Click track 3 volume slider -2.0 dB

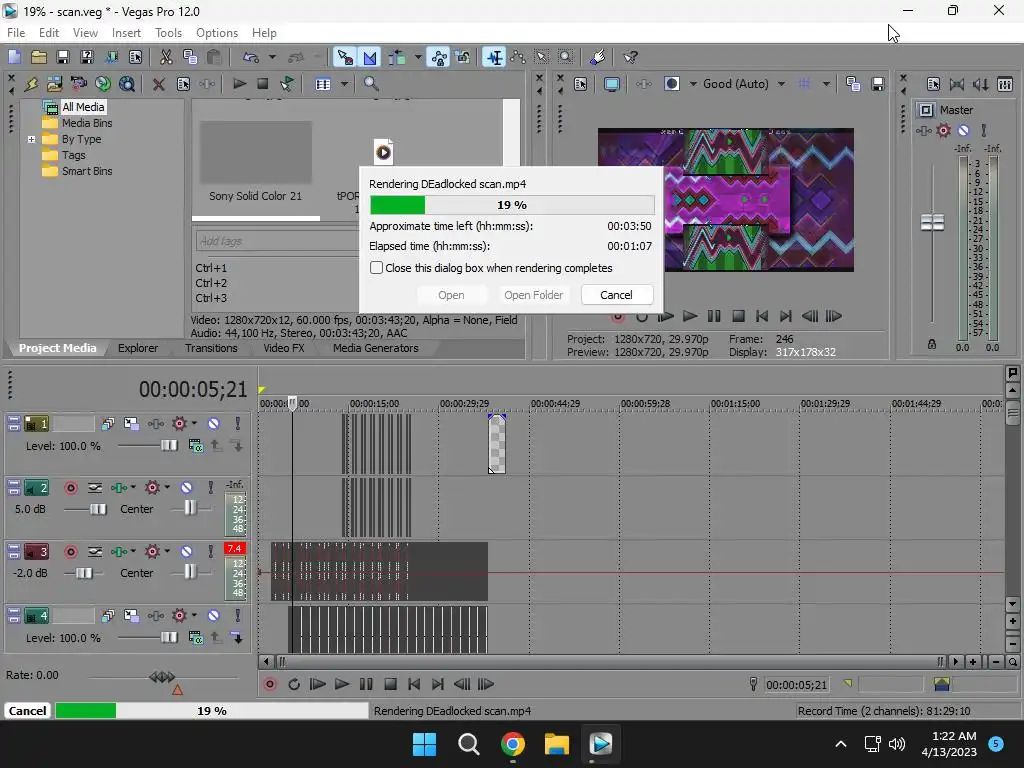coord(83,573)
